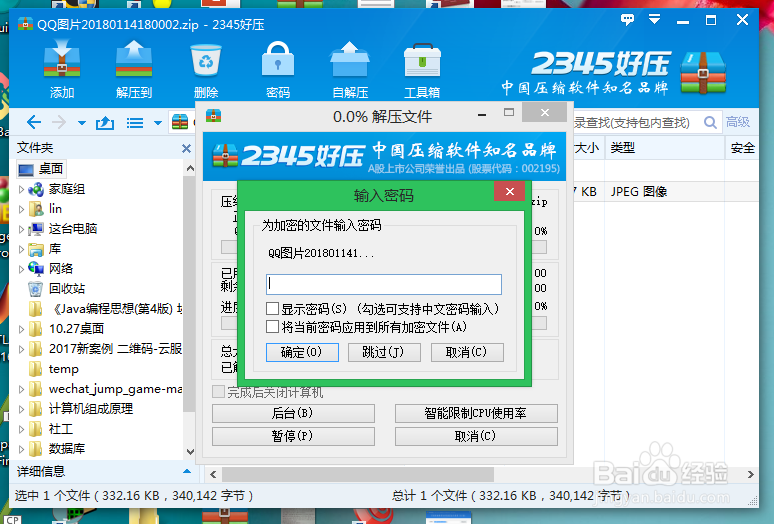The image size is (774, 524).
Task: Click the folder tree scrollbar down arrow
Action: pyautogui.click(x=190, y=451)
